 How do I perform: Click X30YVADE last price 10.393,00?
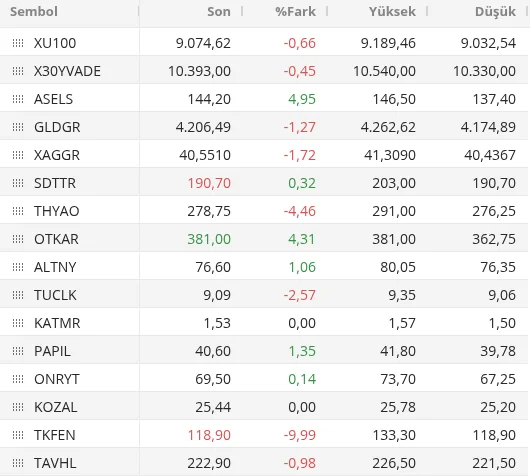point(199,71)
